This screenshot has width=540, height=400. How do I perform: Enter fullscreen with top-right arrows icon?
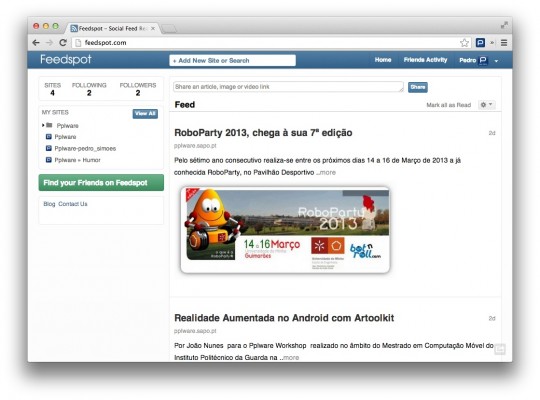(504, 25)
